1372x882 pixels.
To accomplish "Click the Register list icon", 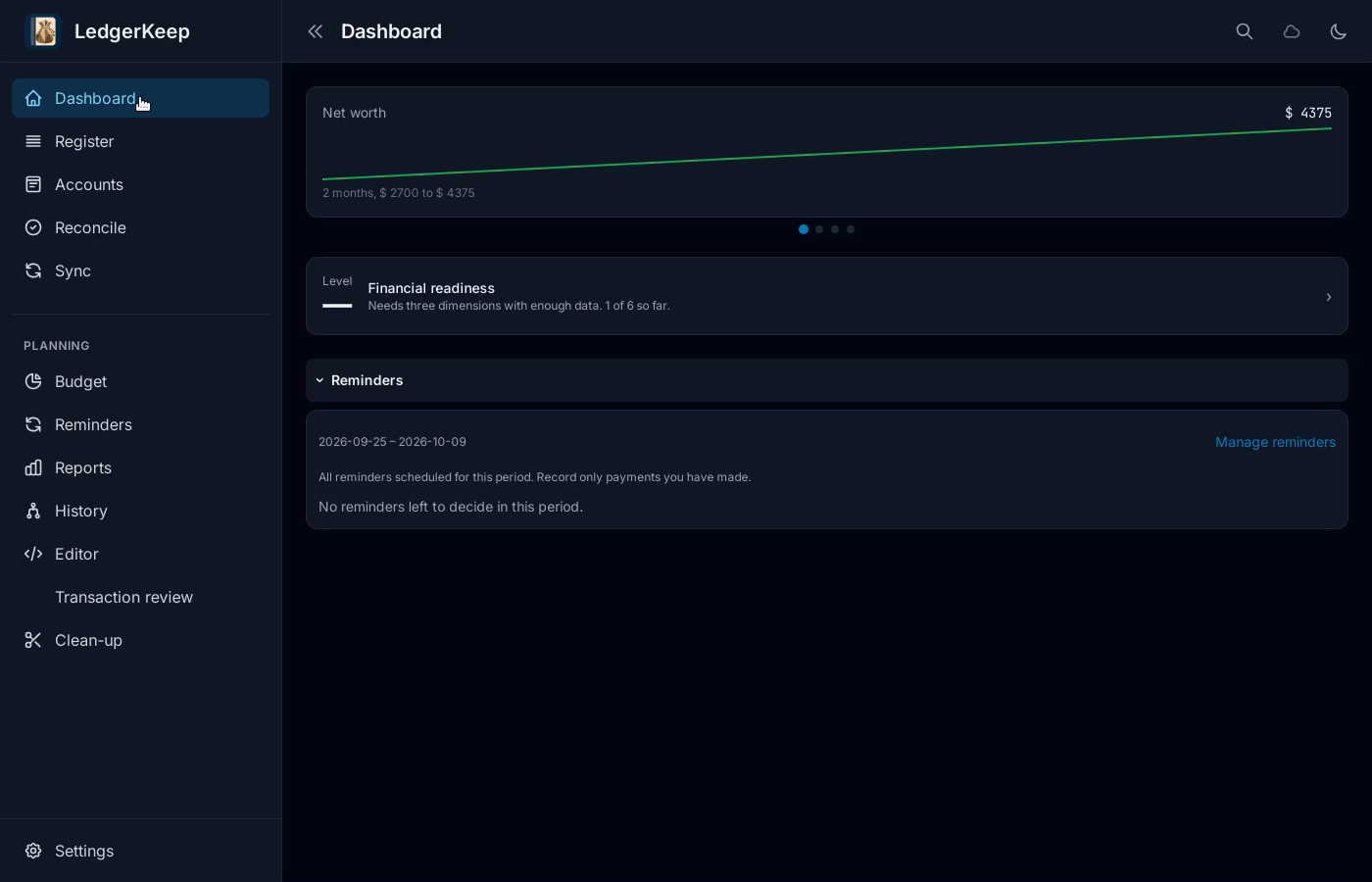I will coord(33,141).
